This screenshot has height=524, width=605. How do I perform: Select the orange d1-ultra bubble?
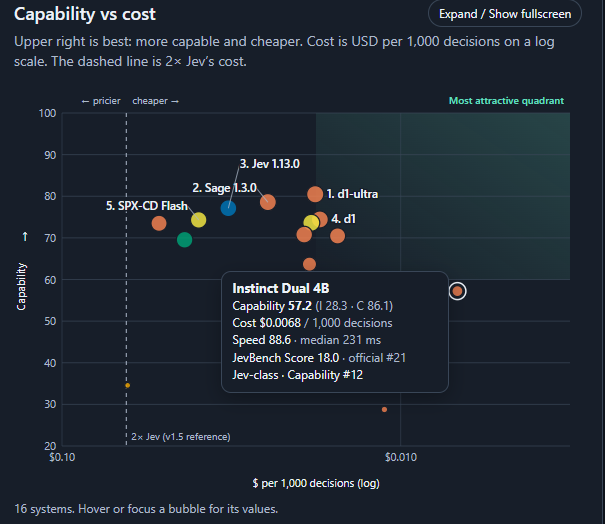[x=315, y=194]
